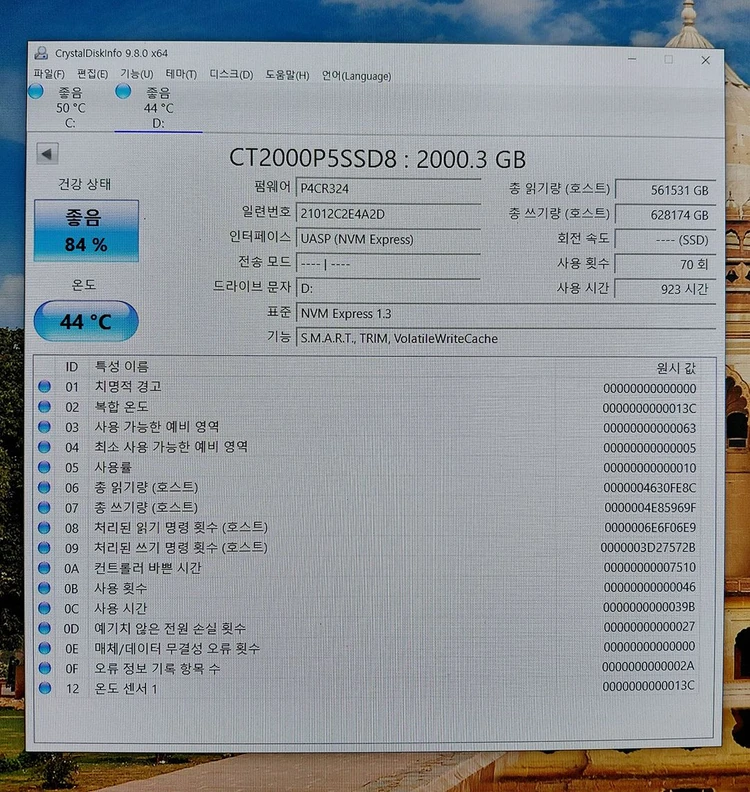750x792 pixels.
Task: Select attribute name 복합 온도
Action: 121,407
